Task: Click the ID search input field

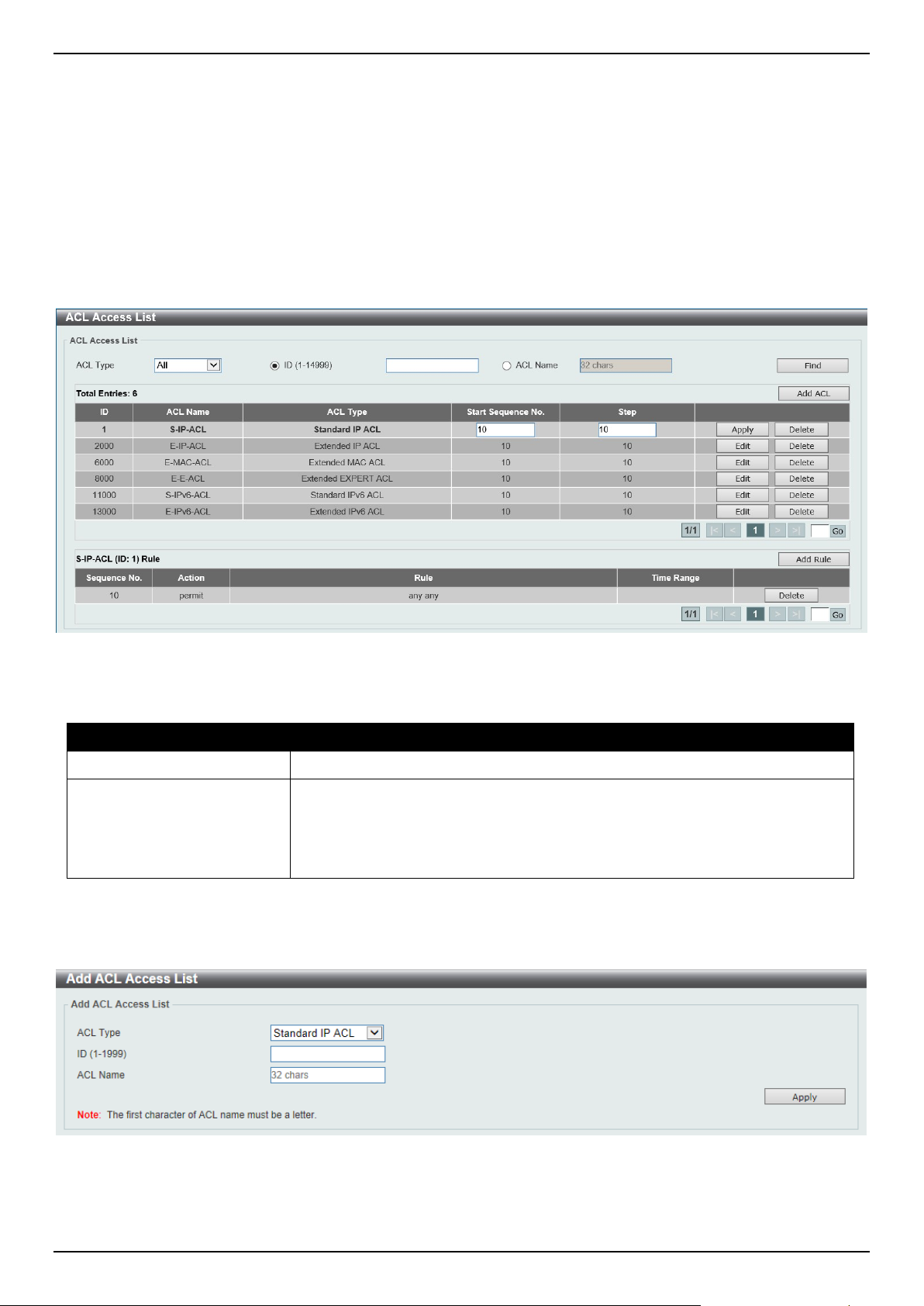Action: point(433,365)
